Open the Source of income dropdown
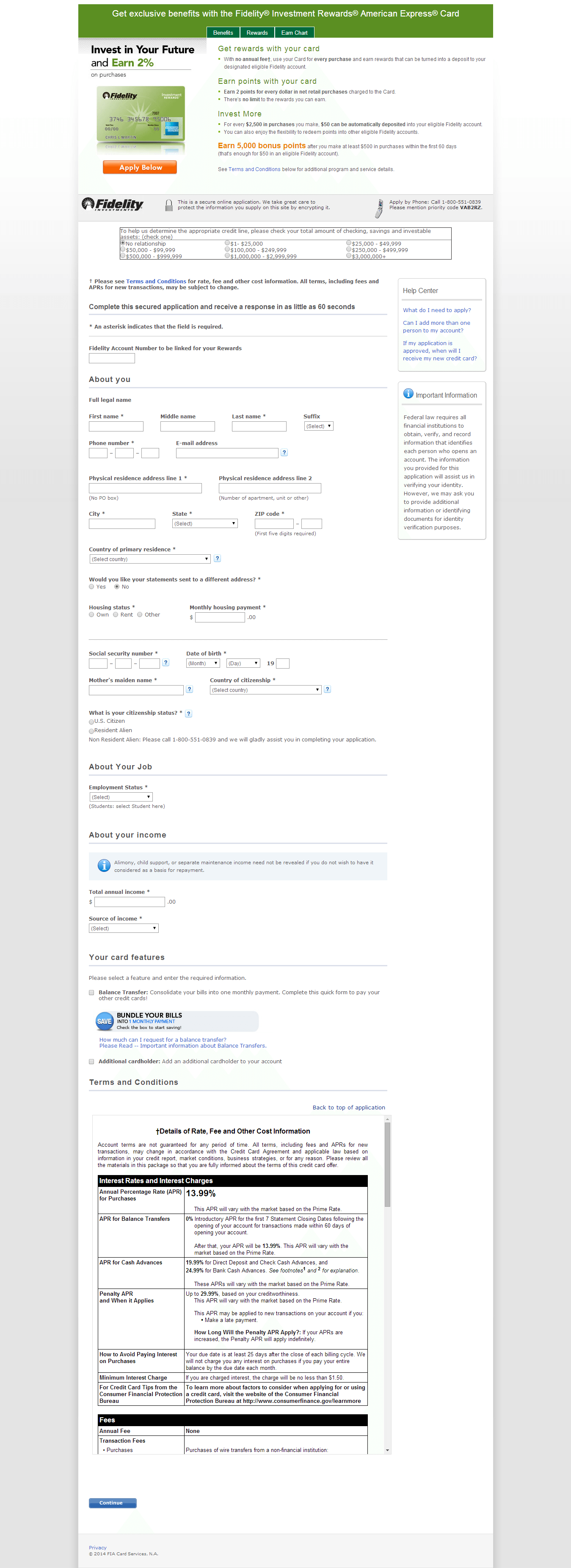This screenshot has width=571, height=1568. (x=124, y=928)
